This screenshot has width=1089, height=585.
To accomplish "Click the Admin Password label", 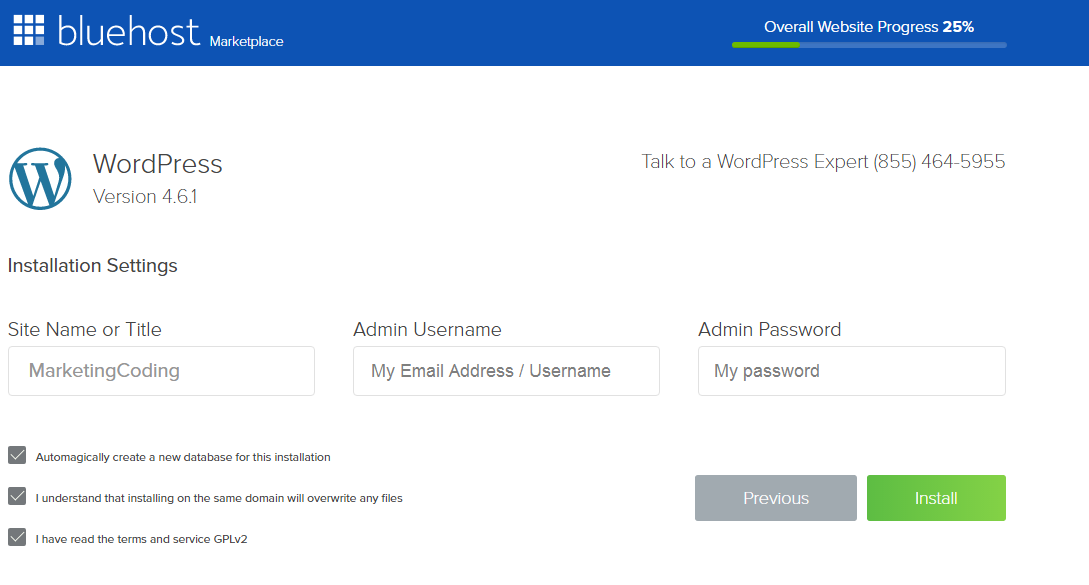I will 770,329.
